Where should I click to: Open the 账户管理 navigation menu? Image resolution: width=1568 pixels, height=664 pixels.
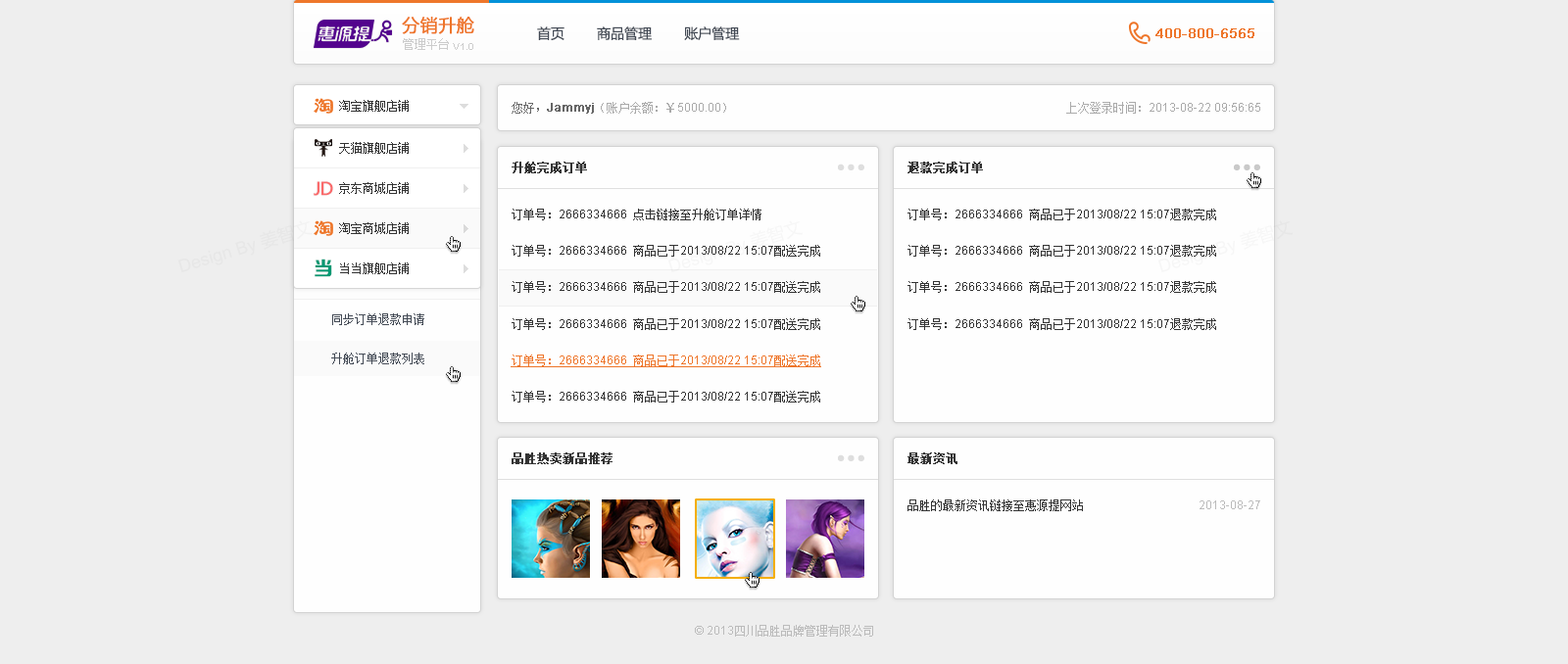pos(711,33)
